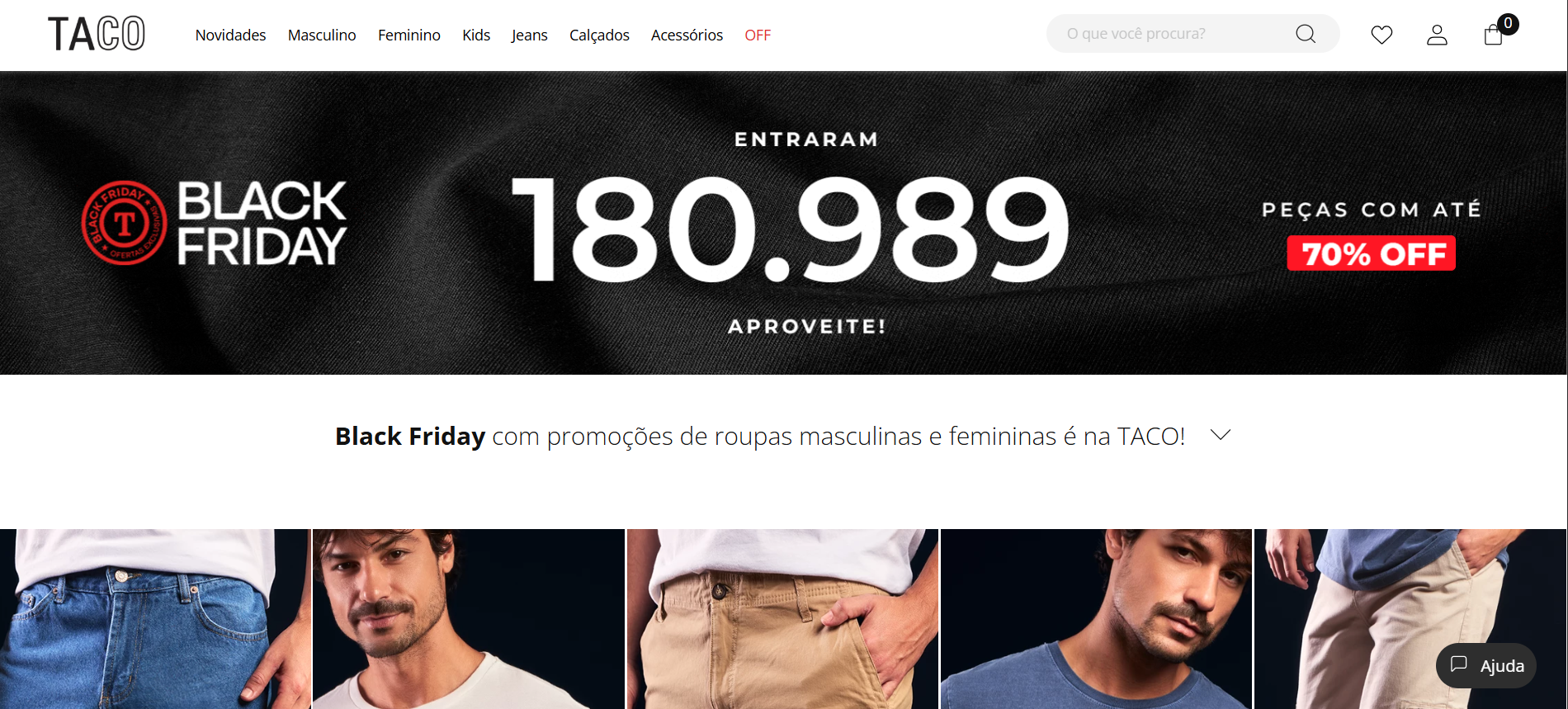The width and height of the screenshot is (1568, 709).
Task: Open the shopping bag cart icon
Action: point(1493,35)
